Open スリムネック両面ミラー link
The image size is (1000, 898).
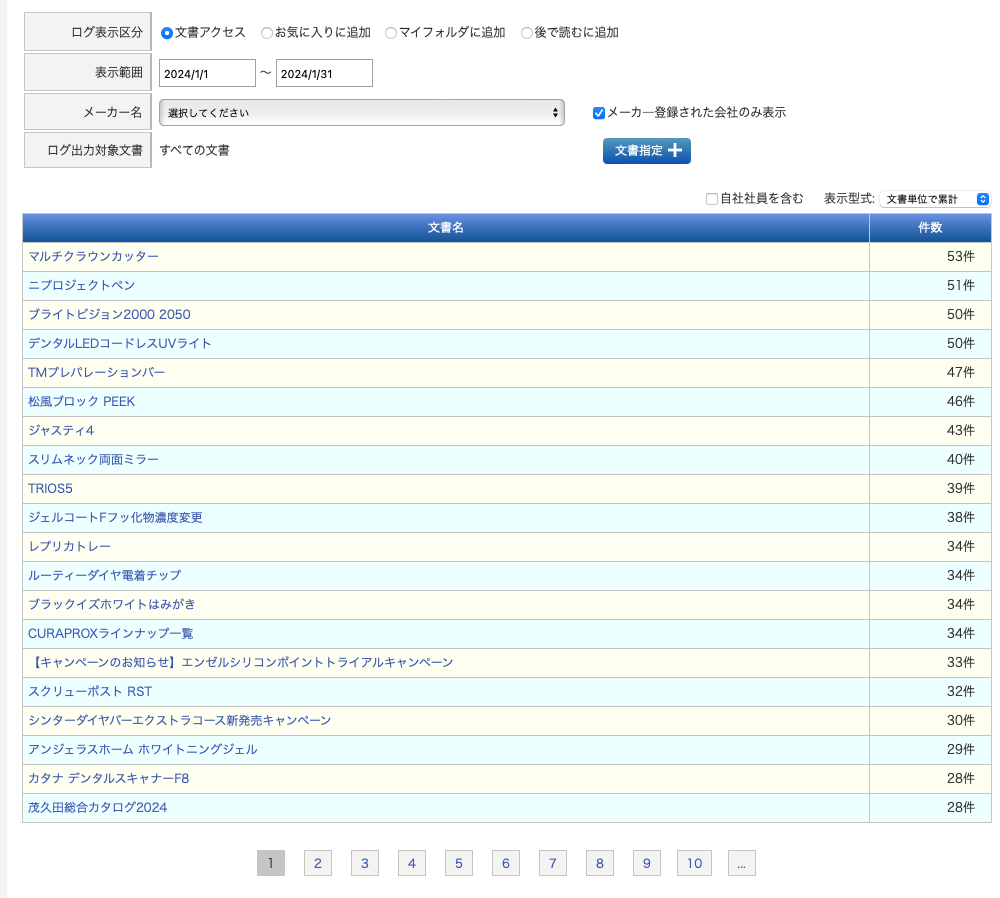93,459
